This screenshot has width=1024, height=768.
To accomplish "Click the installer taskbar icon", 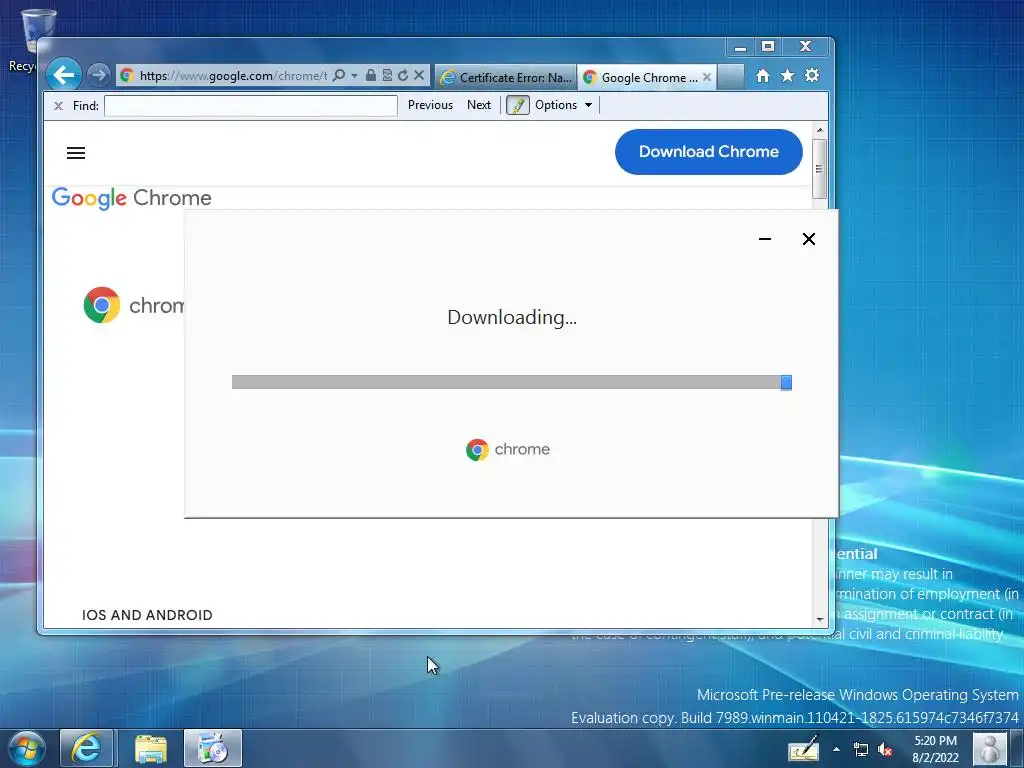I will pyautogui.click(x=213, y=748).
